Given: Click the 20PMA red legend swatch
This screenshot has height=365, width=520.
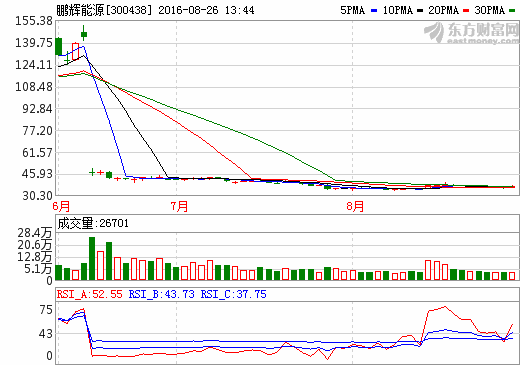Looking at the screenshot, I should pos(466,11).
